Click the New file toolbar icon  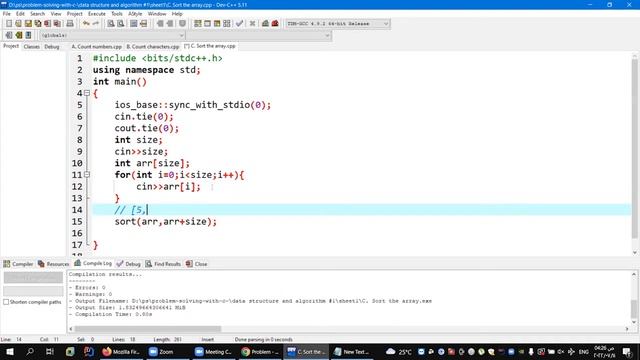(x=9, y=24)
